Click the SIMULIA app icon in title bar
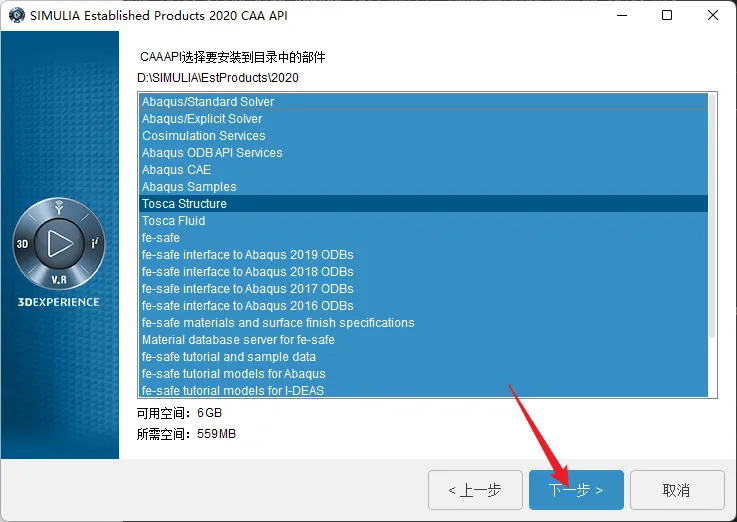 pos(16,15)
